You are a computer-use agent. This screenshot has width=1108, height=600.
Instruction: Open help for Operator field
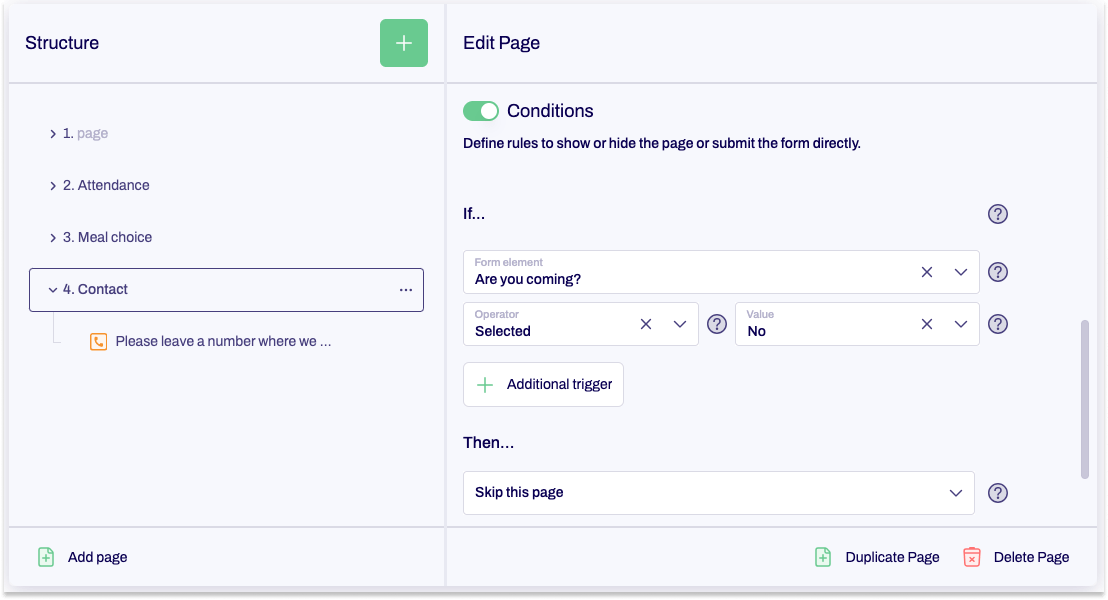coord(717,324)
